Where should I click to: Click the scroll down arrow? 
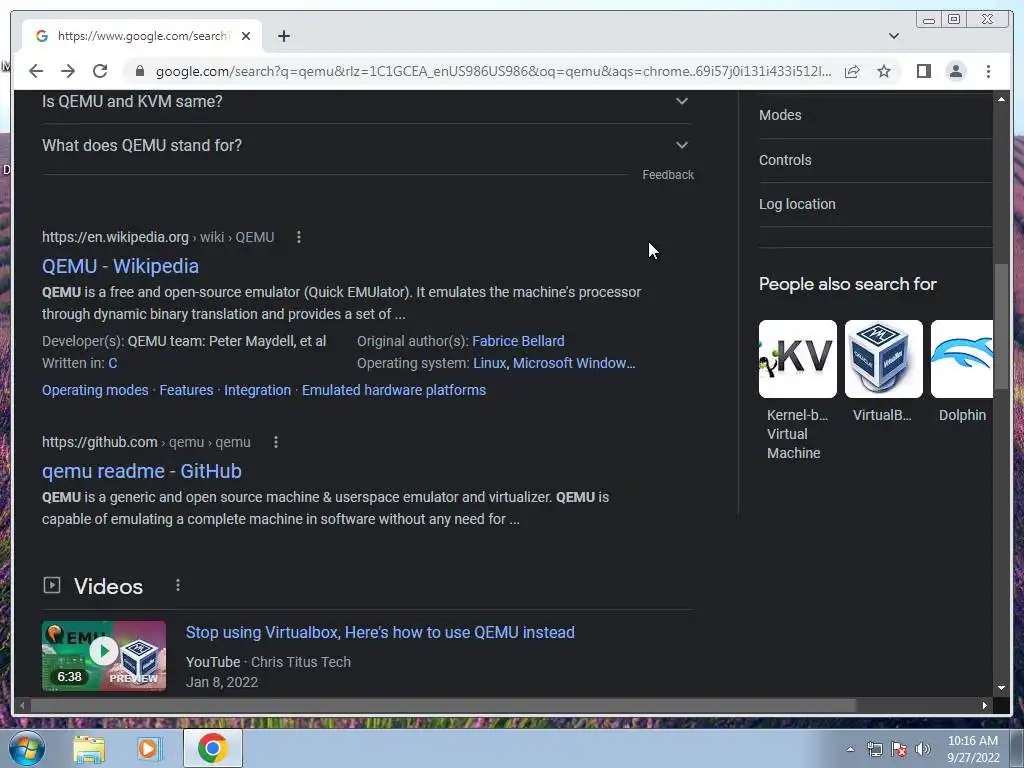click(1001, 688)
